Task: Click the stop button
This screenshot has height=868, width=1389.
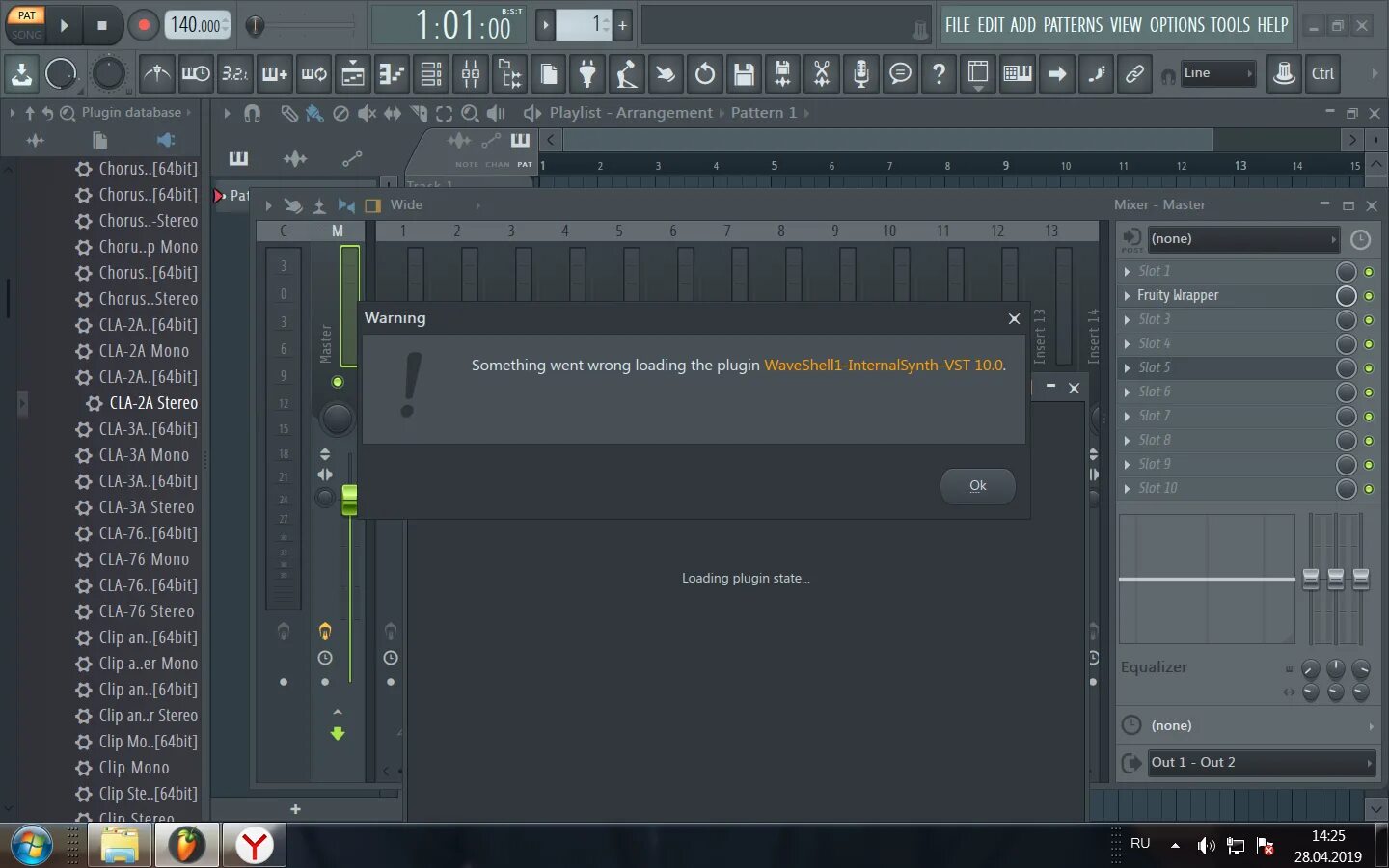Action: (x=102, y=25)
